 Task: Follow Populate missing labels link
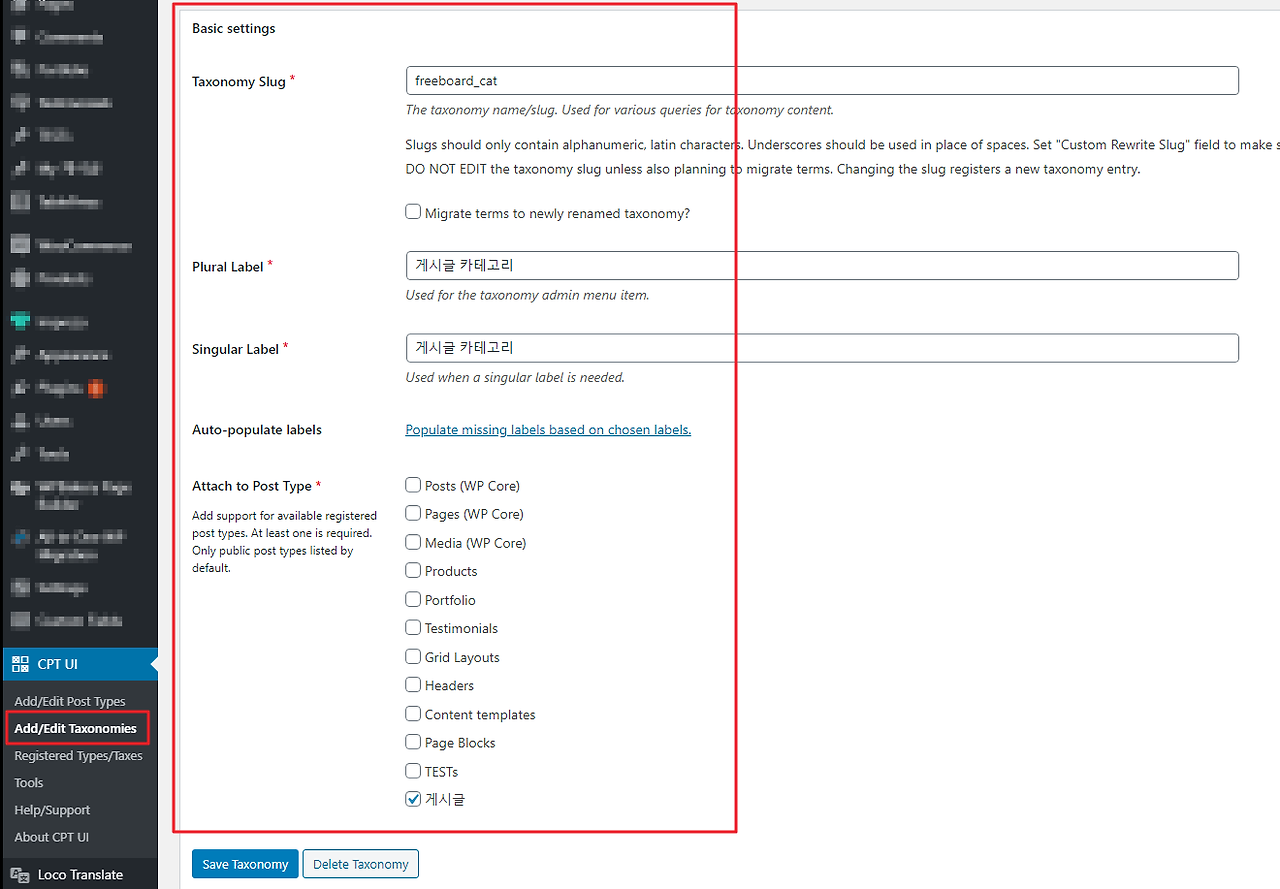548,430
